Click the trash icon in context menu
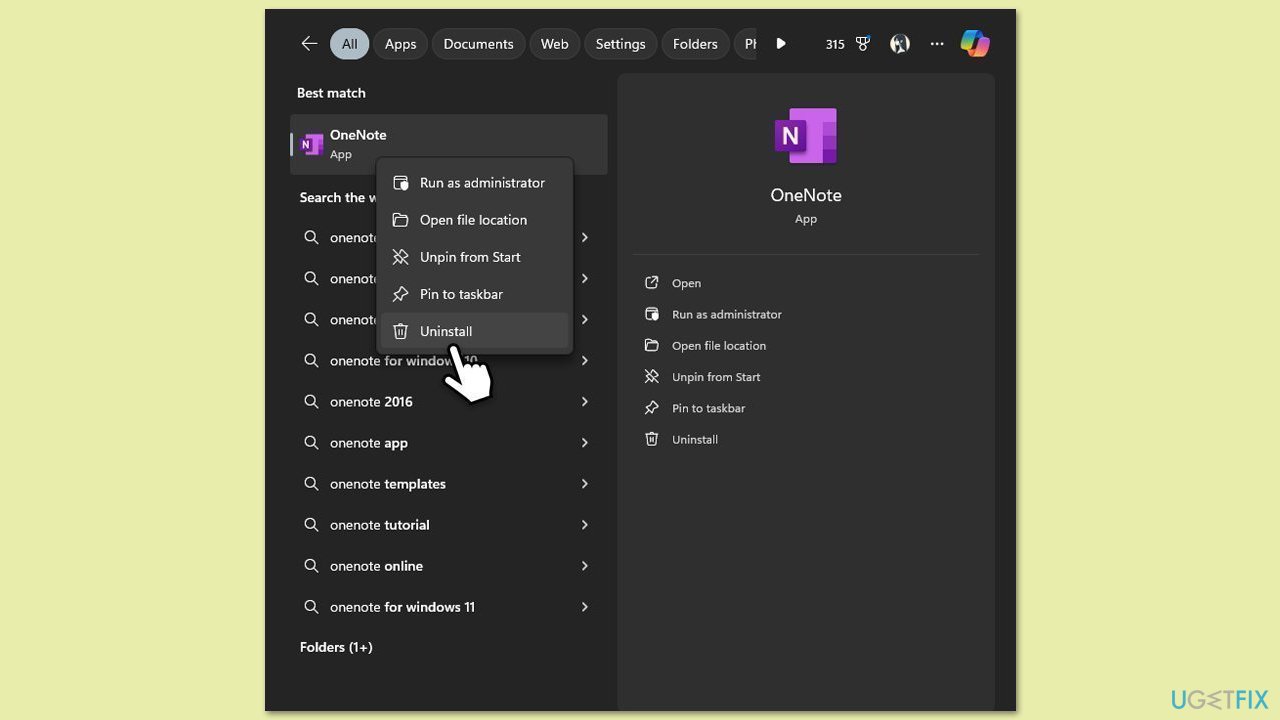 (x=401, y=331)
